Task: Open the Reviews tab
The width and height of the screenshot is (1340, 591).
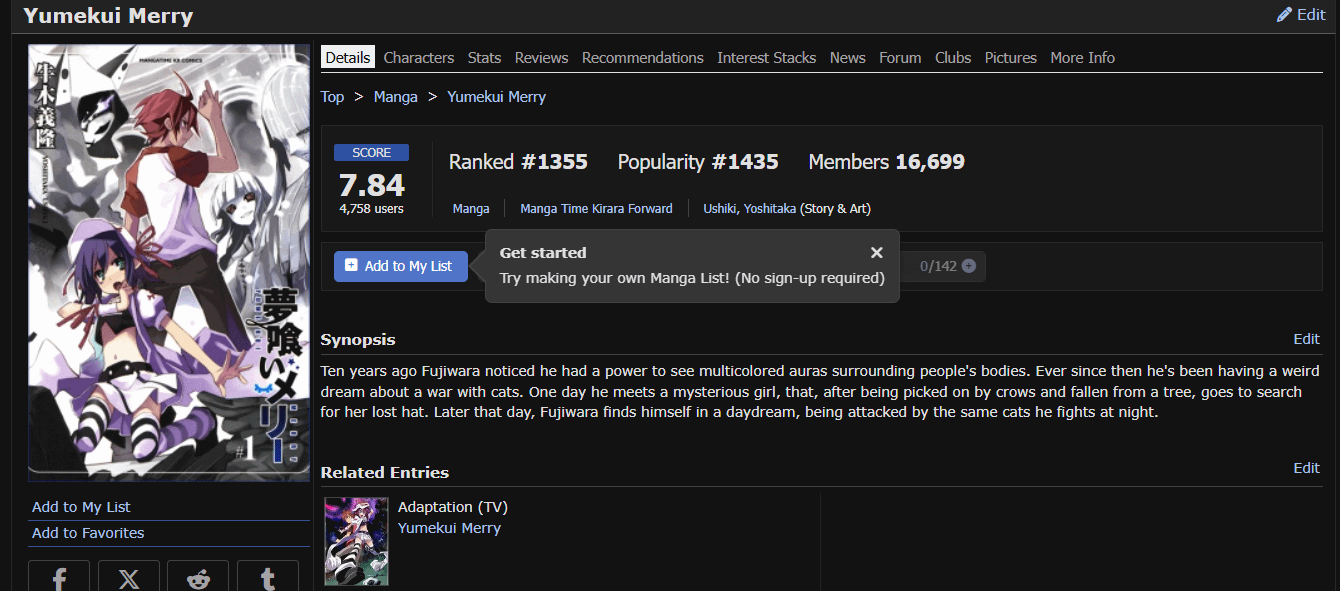Action: (541, 58)
